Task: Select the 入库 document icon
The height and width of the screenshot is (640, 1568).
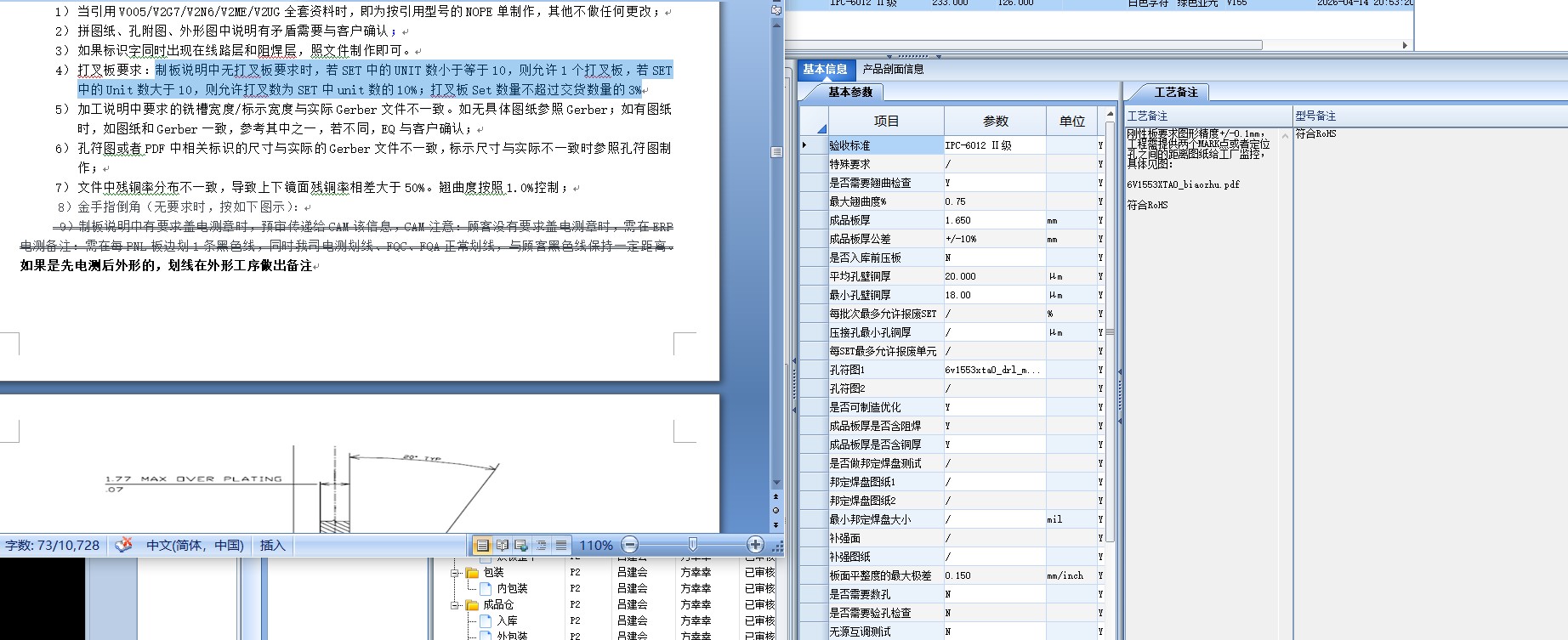Action: click(486, 620)
